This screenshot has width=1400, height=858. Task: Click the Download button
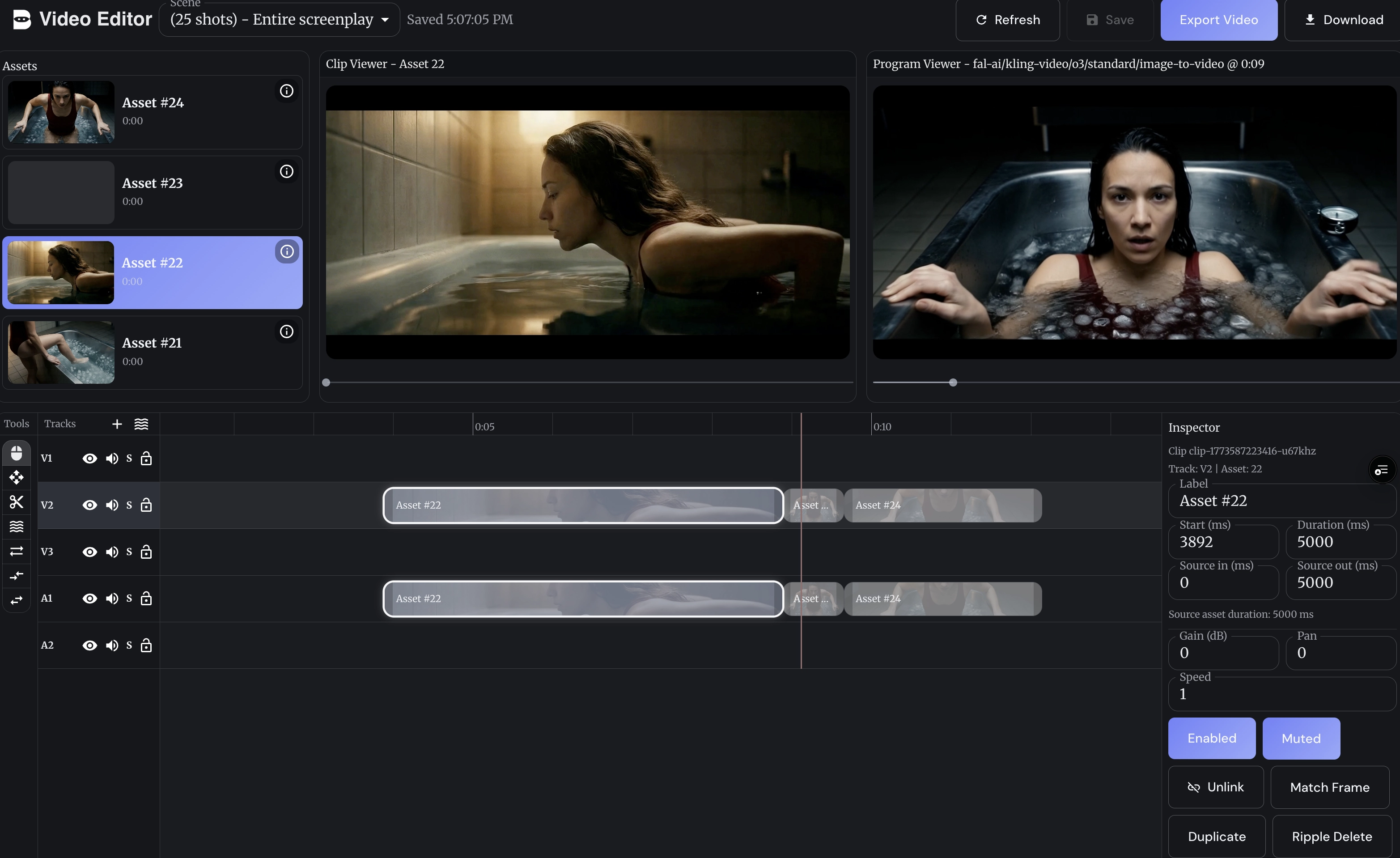1344,20
